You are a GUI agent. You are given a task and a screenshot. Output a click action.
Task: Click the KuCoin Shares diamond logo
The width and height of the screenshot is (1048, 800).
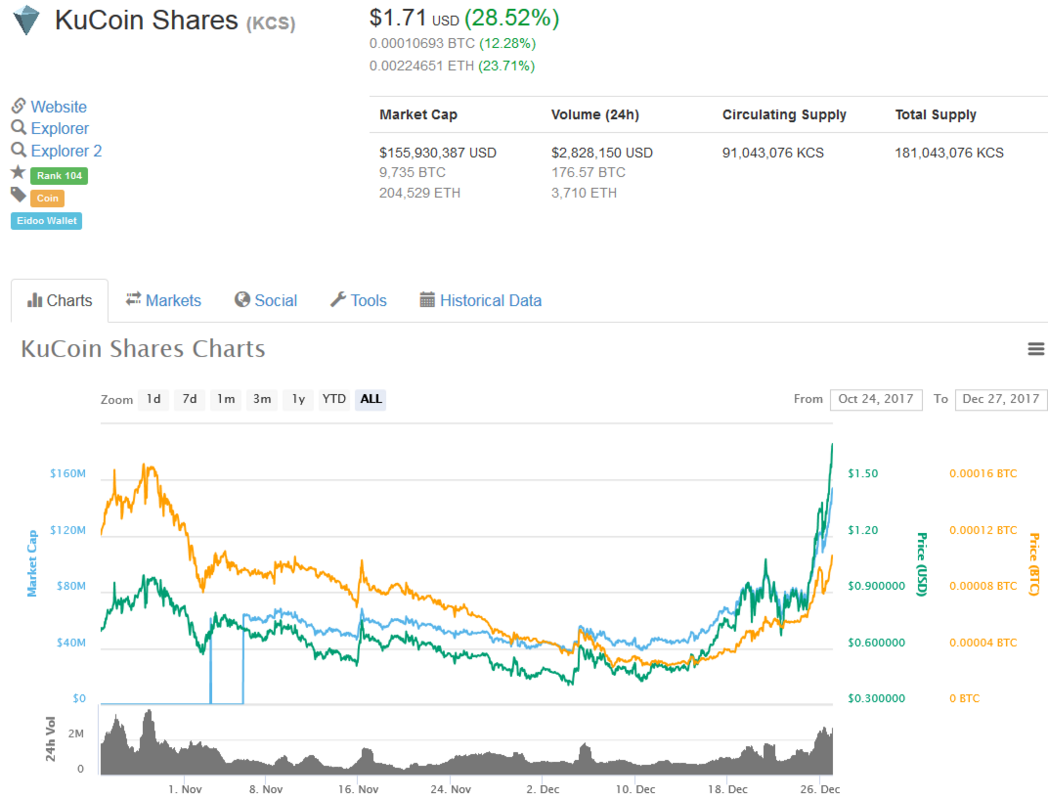pyautogui.click(x=27, y=20)
